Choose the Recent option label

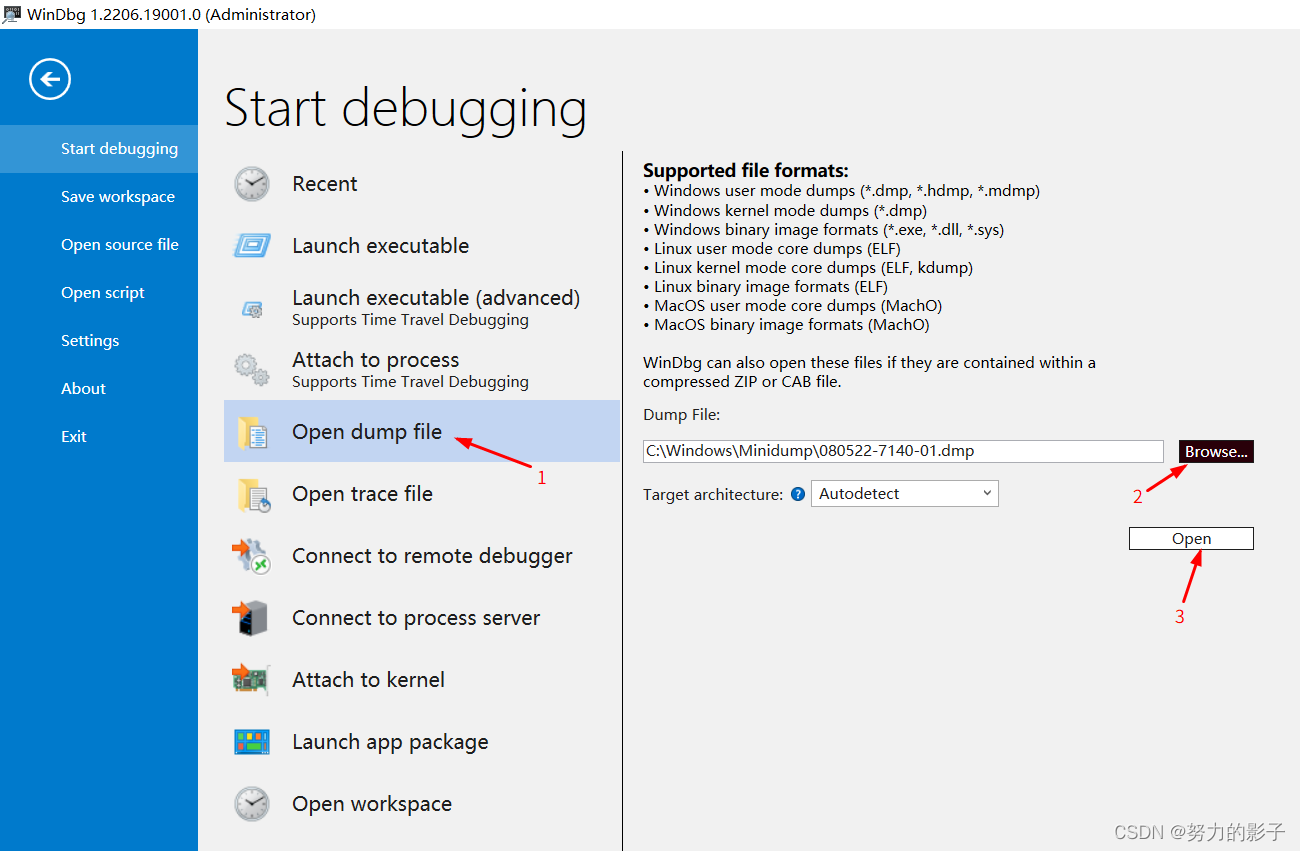[325, 184]
